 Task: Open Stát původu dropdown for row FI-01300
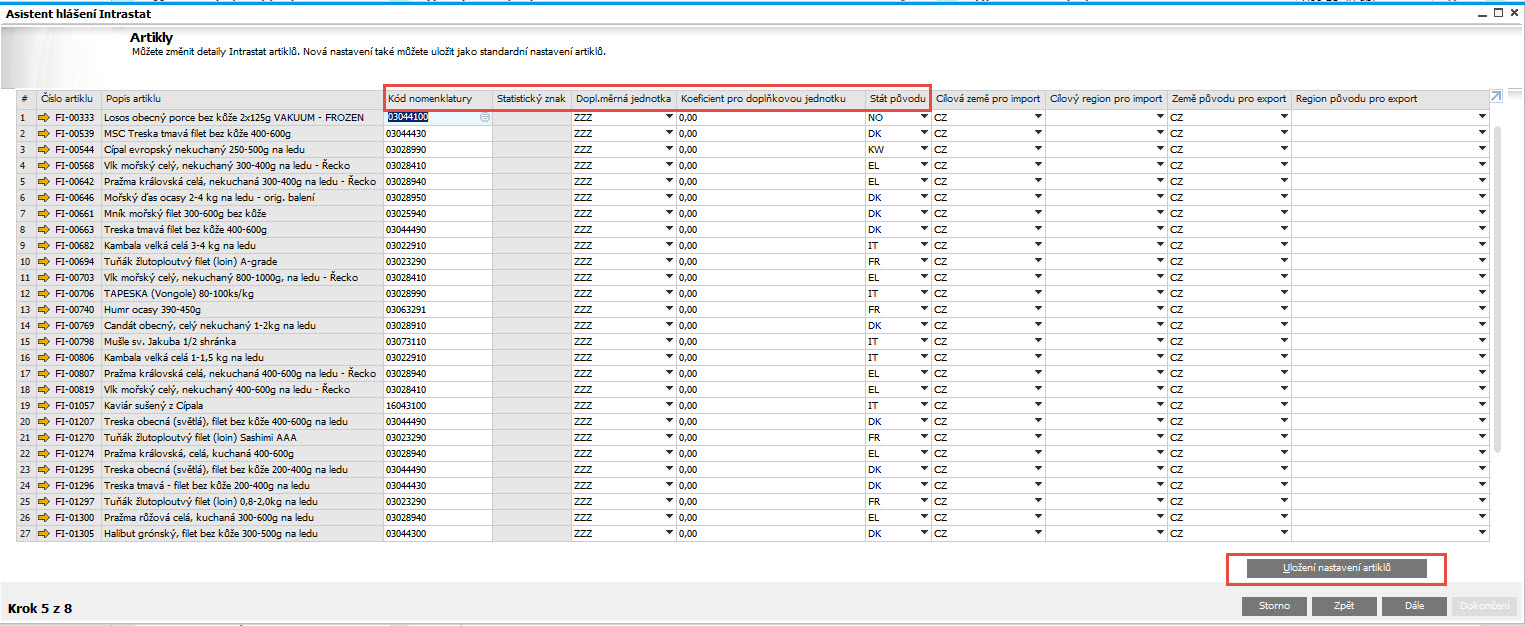click(x=923, y=517)
